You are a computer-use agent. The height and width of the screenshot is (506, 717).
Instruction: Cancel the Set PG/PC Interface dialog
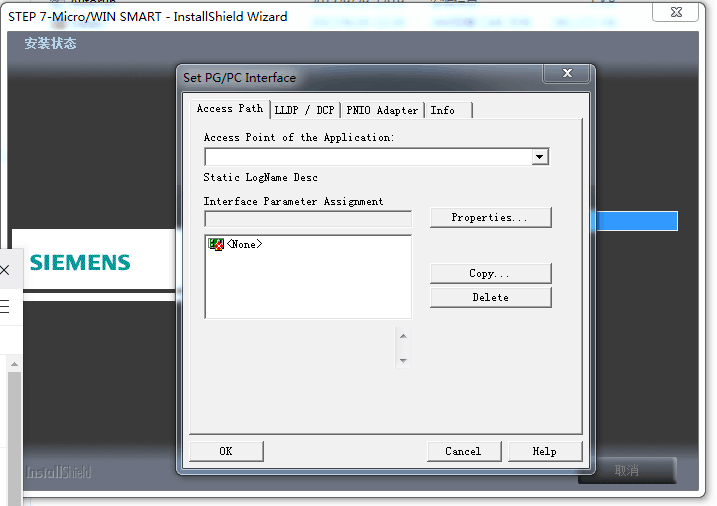click(464, 451)
